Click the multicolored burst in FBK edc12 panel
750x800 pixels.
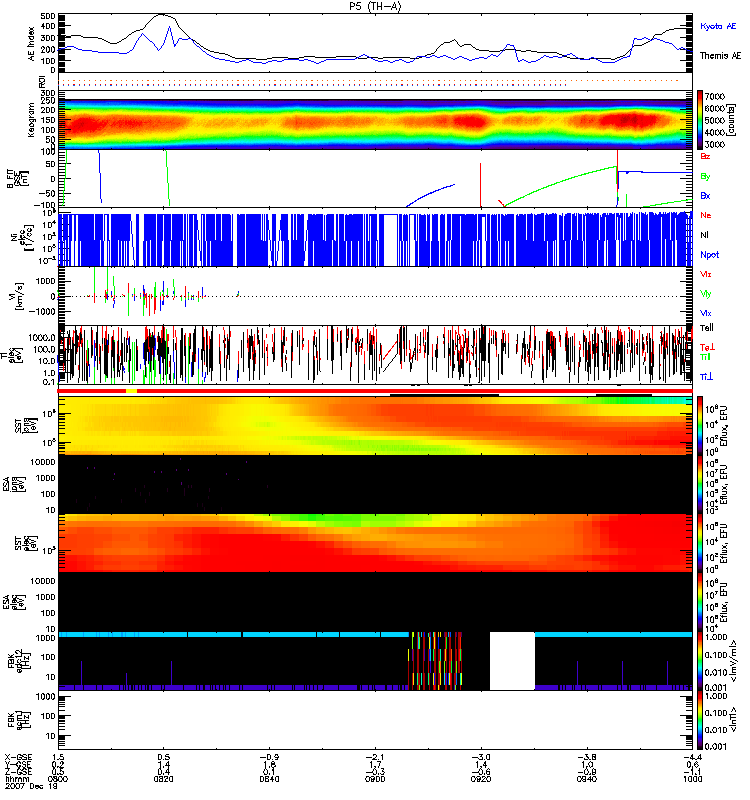436,661
